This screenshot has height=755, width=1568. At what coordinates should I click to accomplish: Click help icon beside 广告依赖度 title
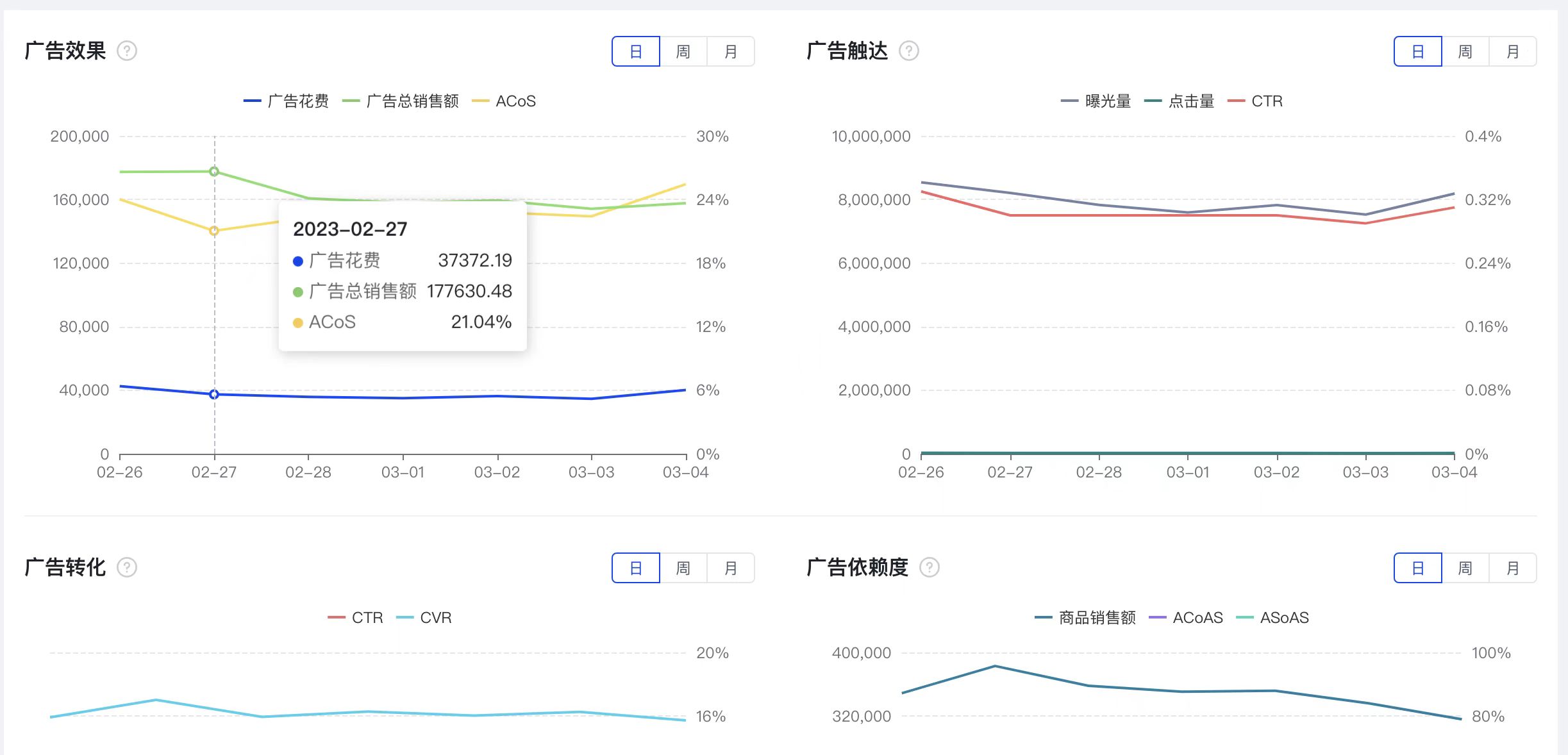[x=929, y=567]
